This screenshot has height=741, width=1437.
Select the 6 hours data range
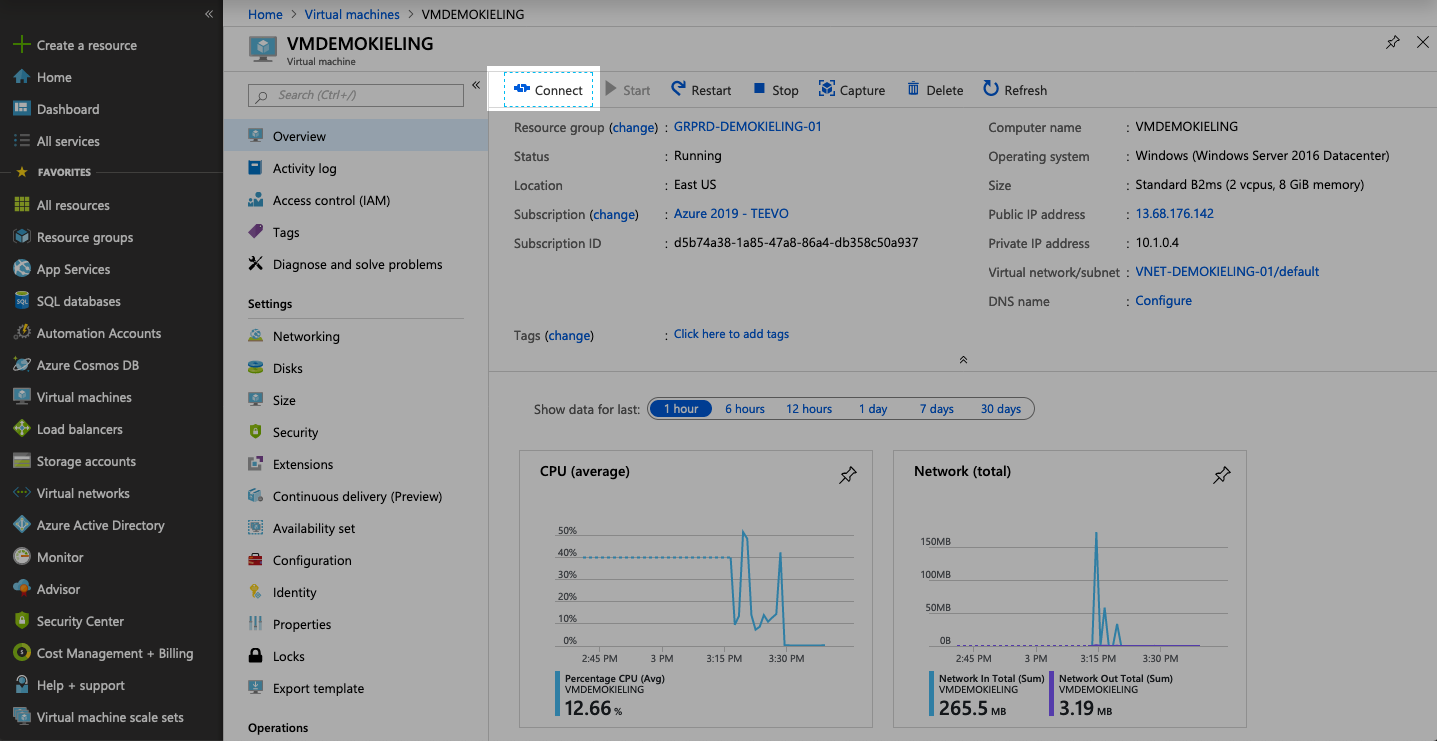pos(745,409)
